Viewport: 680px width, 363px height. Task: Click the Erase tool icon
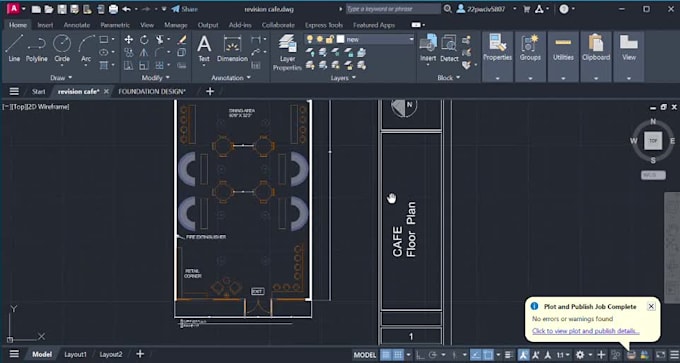[x=182, y=40]
